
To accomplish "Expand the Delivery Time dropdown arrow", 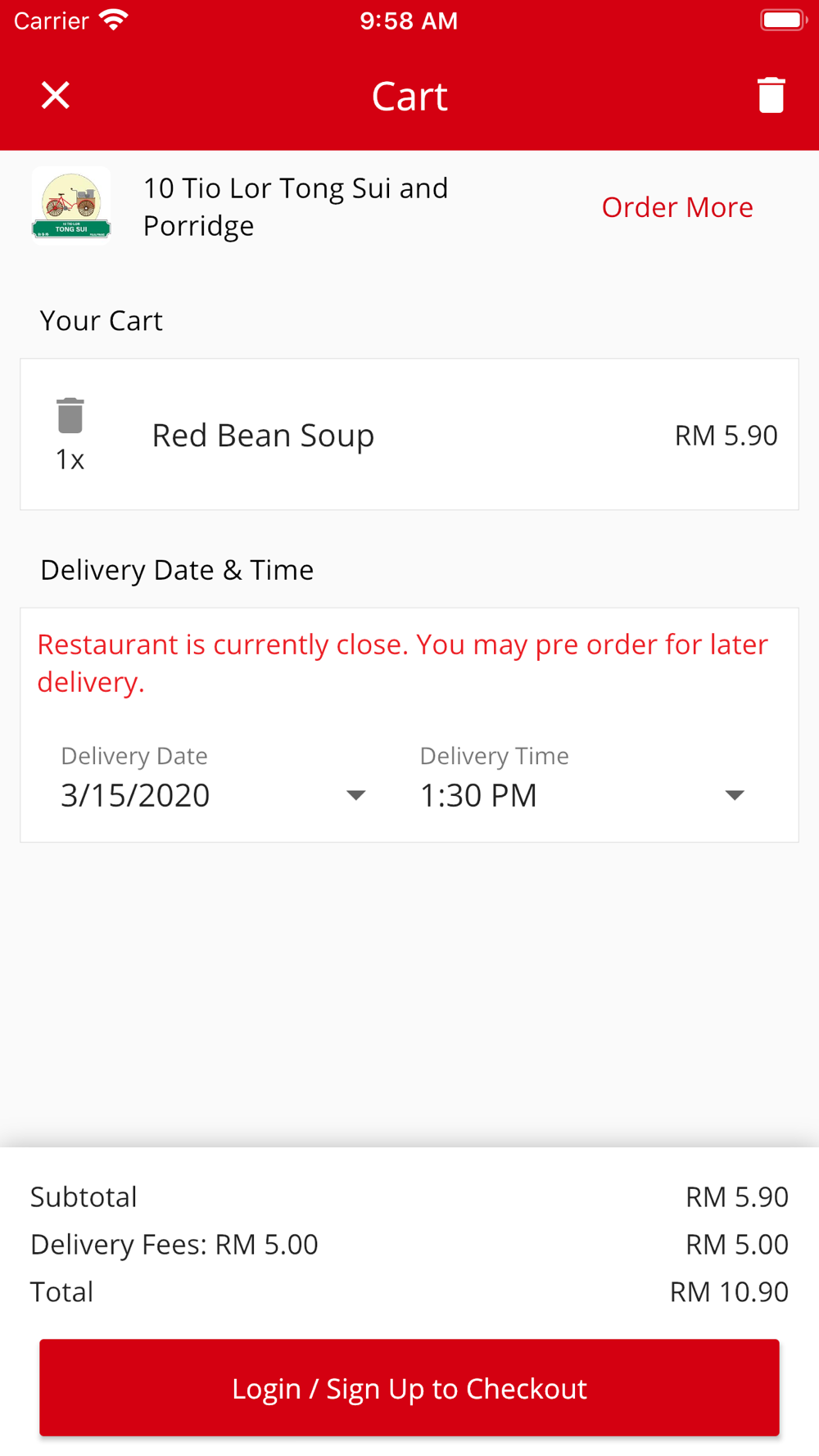I will pos(735,795).
